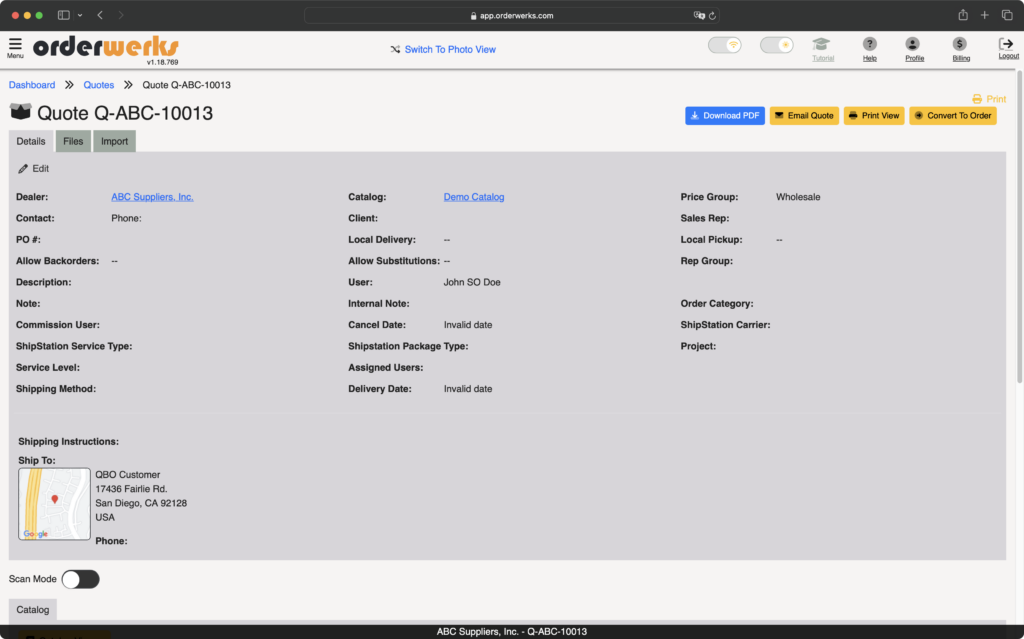Enable the Scan Mode switch

point(80,580)
